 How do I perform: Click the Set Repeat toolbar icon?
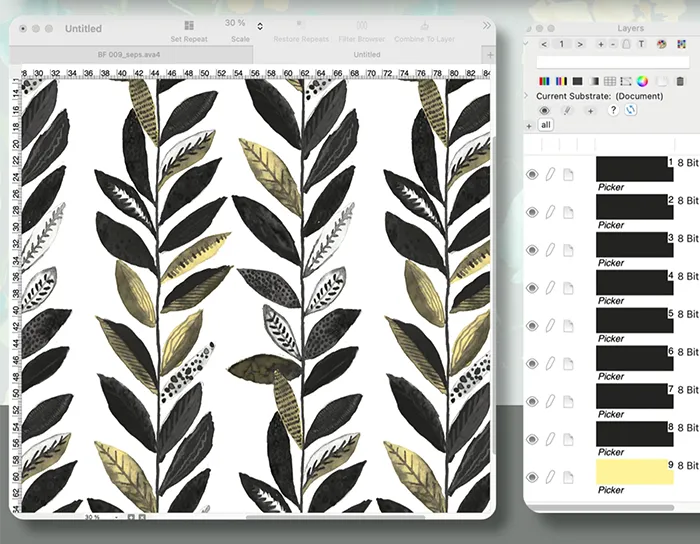(189, 24)
